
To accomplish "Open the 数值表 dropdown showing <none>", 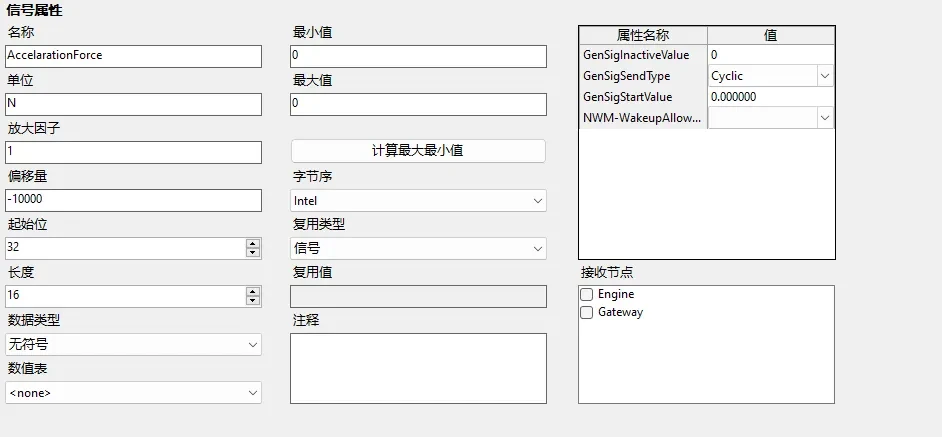I will tap(133, 393).
